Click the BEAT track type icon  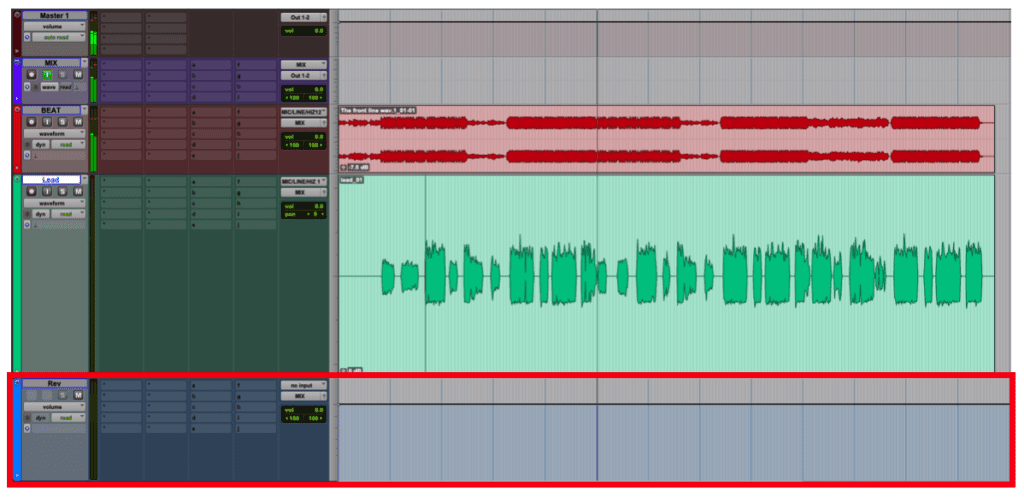[18, 110]
